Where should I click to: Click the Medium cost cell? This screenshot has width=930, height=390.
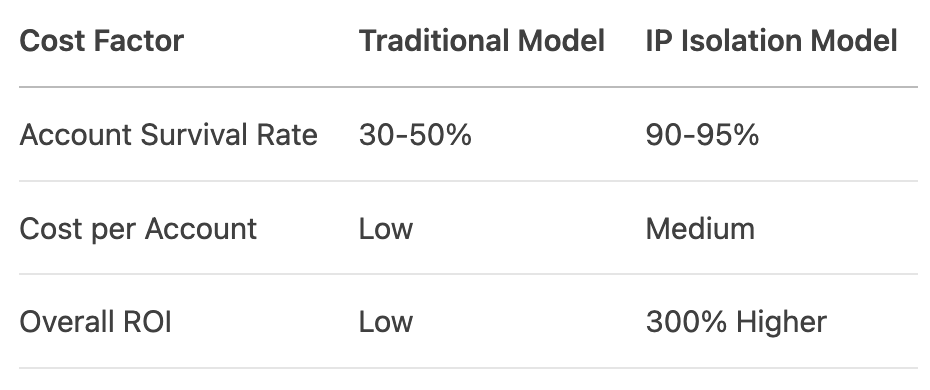point(700,229)
